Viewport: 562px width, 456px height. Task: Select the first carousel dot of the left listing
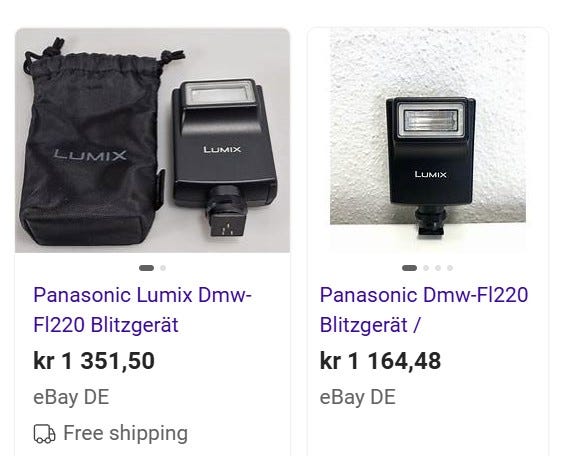146,268
